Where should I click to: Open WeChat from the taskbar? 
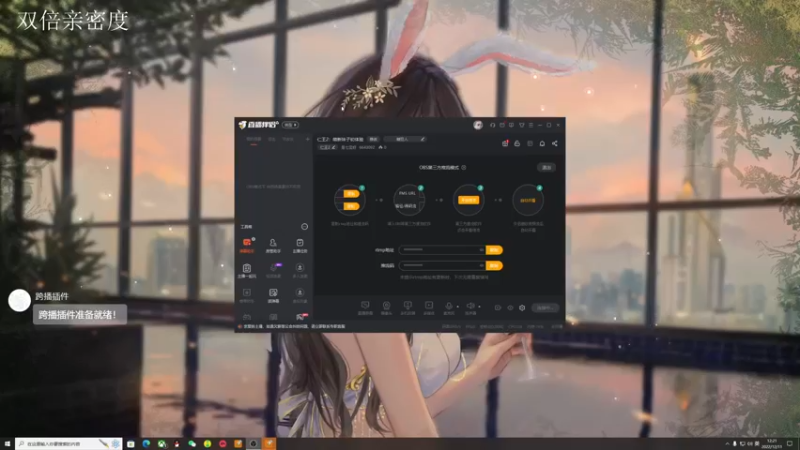[192, 444]
